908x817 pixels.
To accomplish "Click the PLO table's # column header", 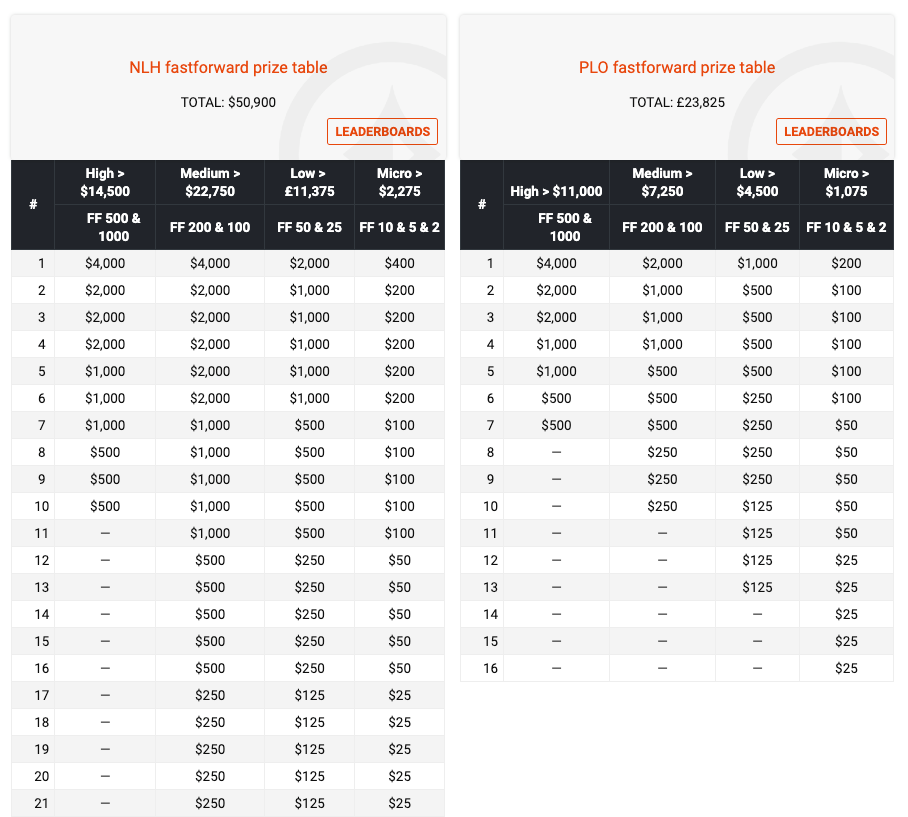I will (482, 205).
